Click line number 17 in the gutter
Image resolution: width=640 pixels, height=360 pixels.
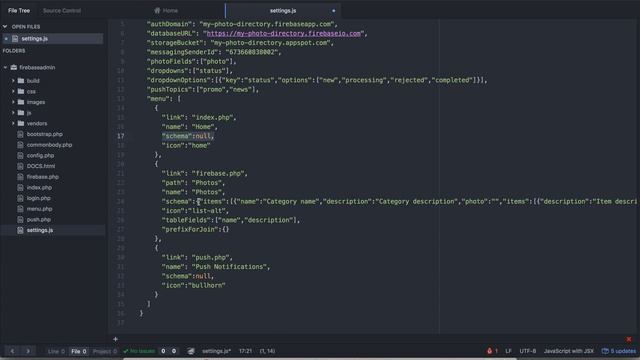tap(120, 136)
